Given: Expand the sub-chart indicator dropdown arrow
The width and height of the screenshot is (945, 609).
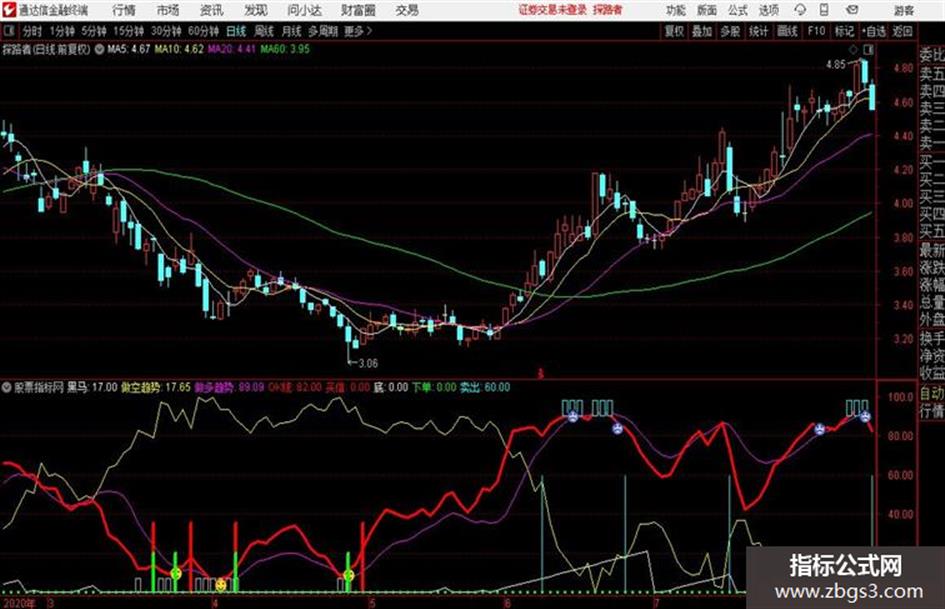Looking at the screenshot, I should click(7, 387).
